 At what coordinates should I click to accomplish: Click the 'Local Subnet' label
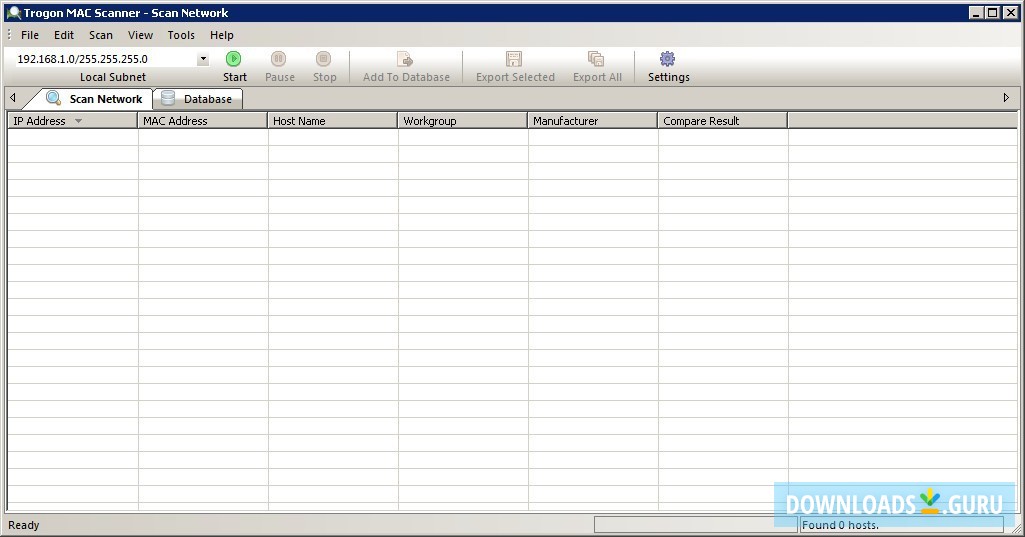point(113,77)
